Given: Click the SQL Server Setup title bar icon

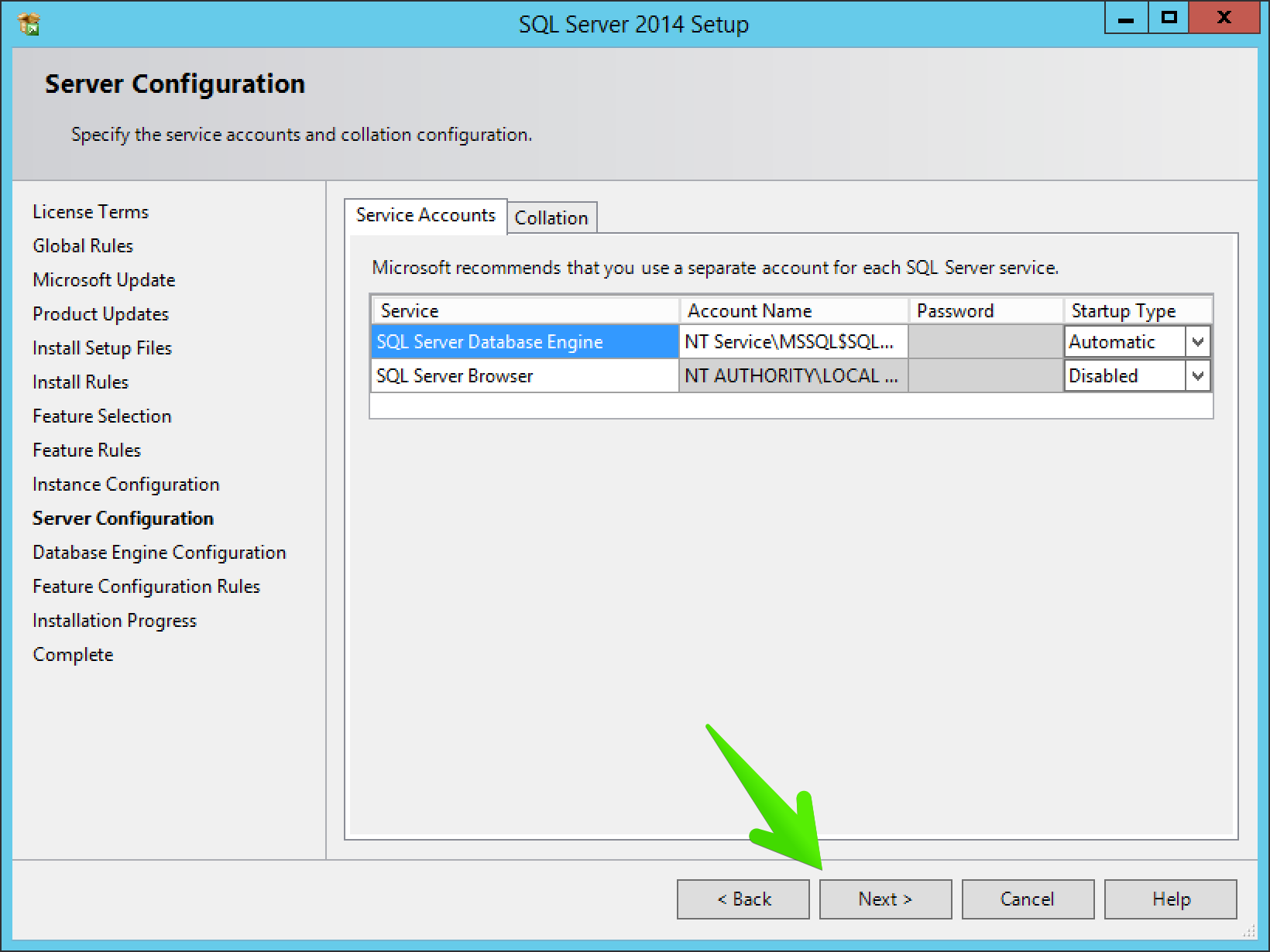Looking at the screenshot, I should [x=28, y=24].
